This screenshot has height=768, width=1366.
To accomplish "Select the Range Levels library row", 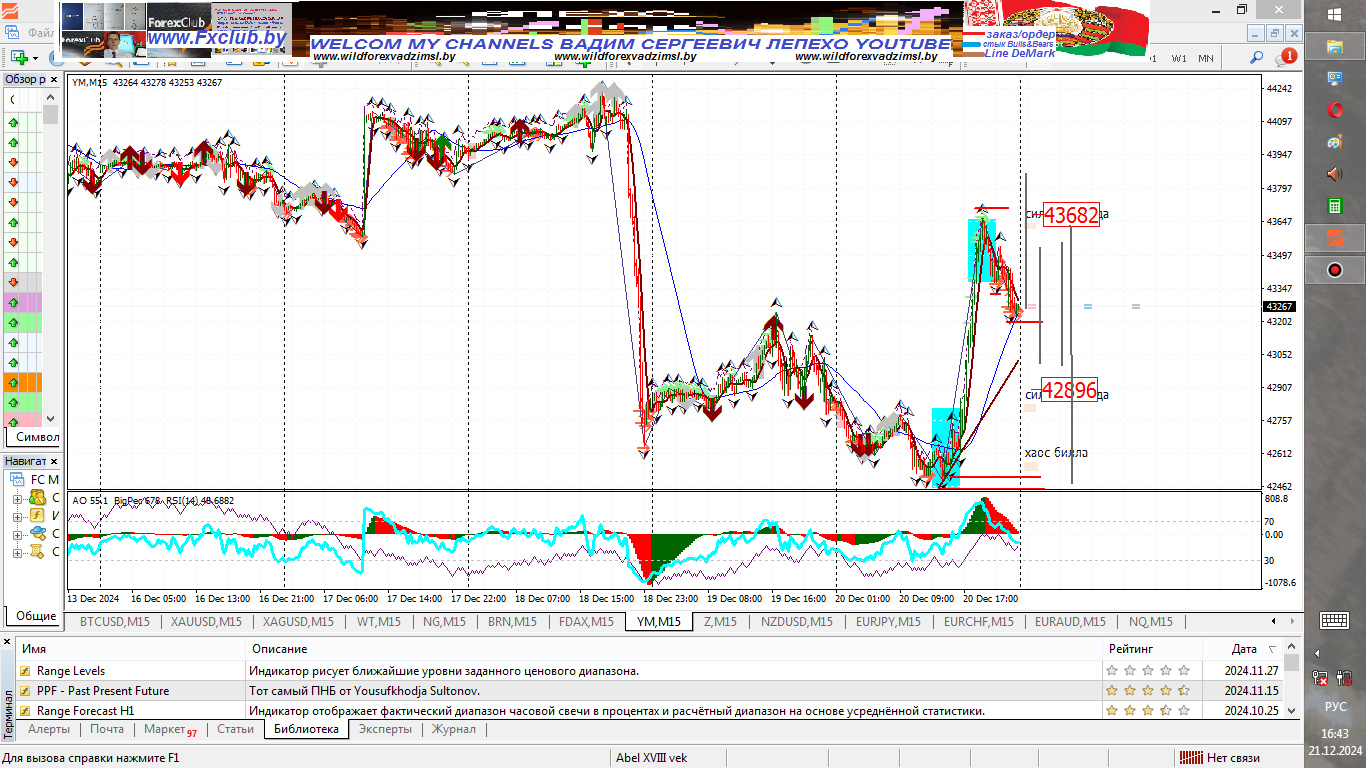I will point(650,671).
